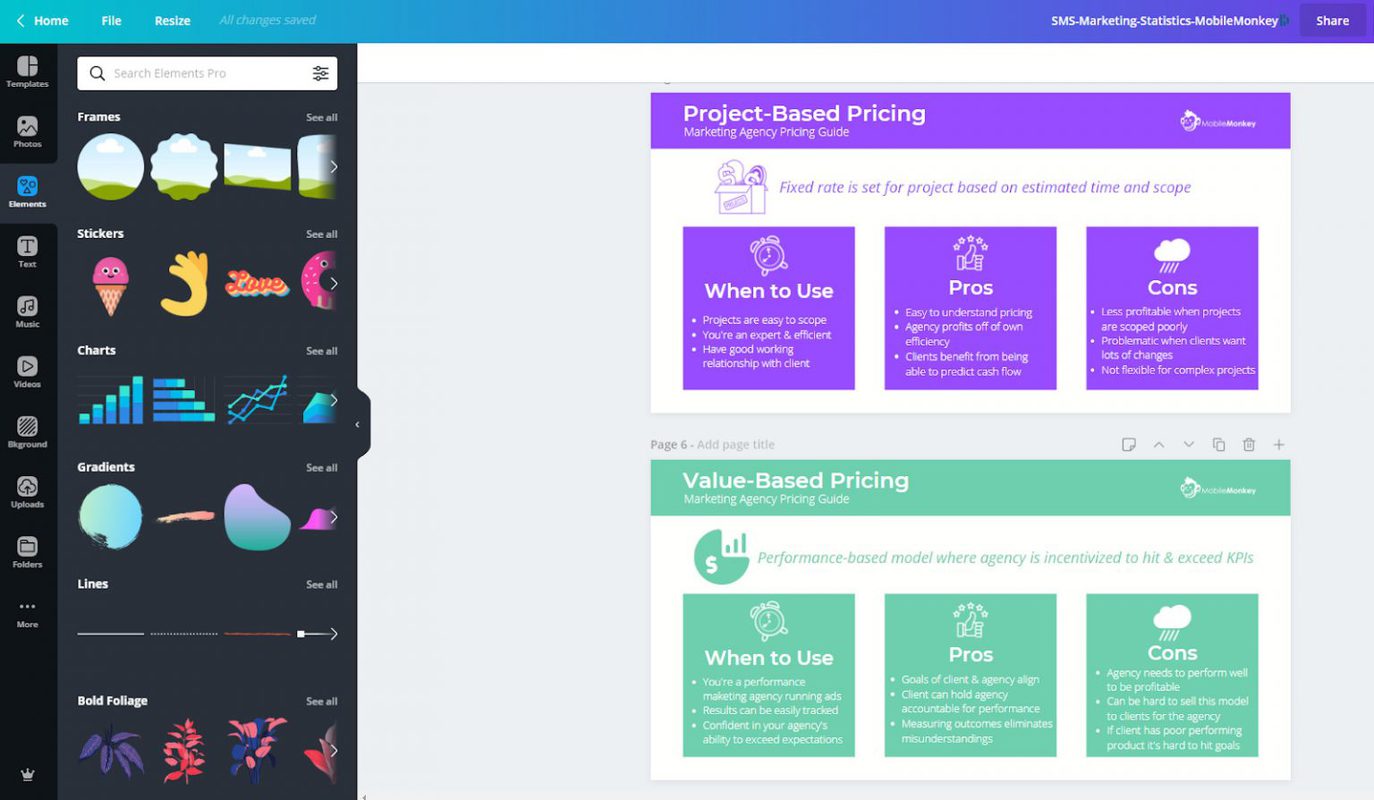Show more Stickers with the chevron
Viewport: 1374px width, 800px height.
point(336,283)
